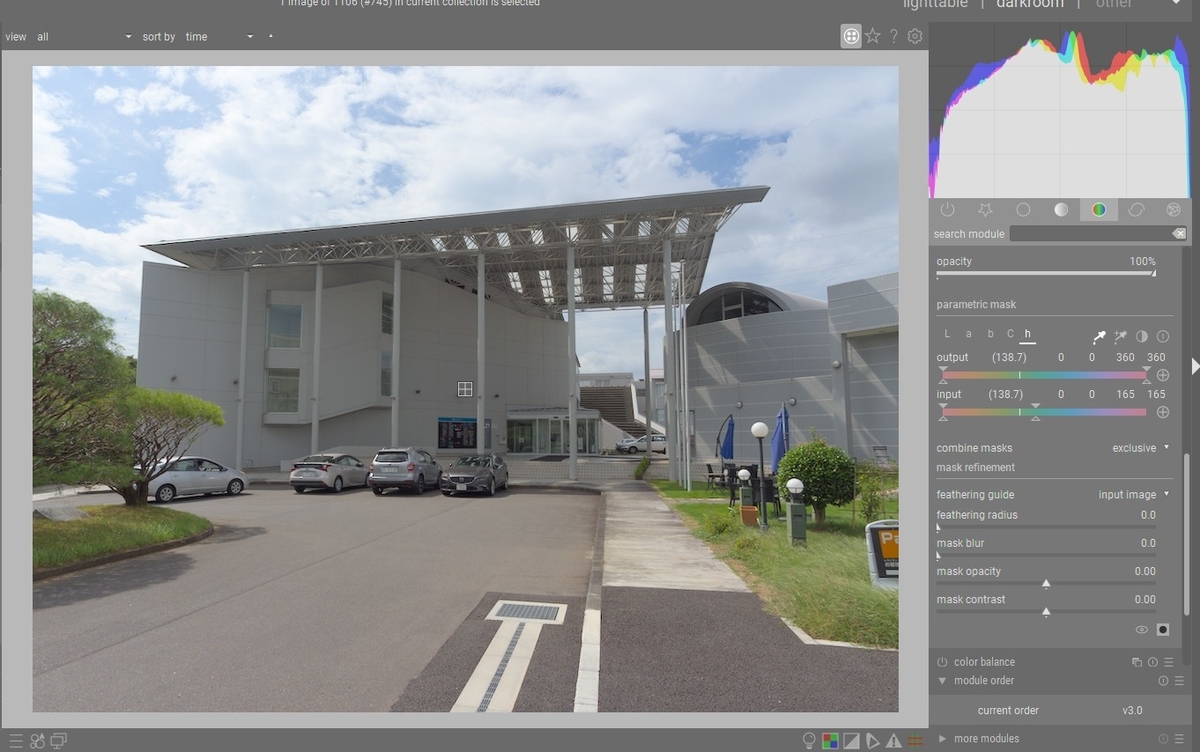
Task: Collapse the module order section
Action: click(x=942, y=681)
